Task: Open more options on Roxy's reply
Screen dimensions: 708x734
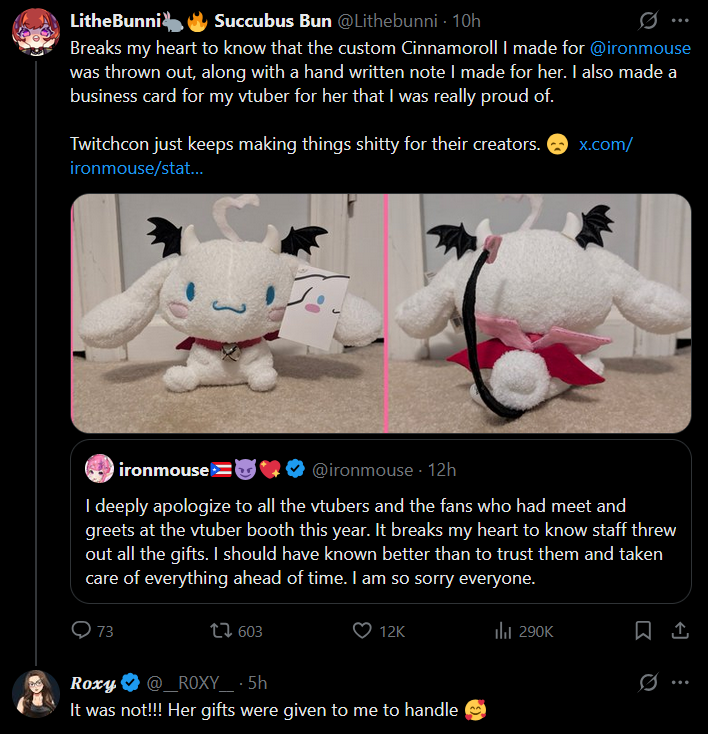Action: point(680,683)
